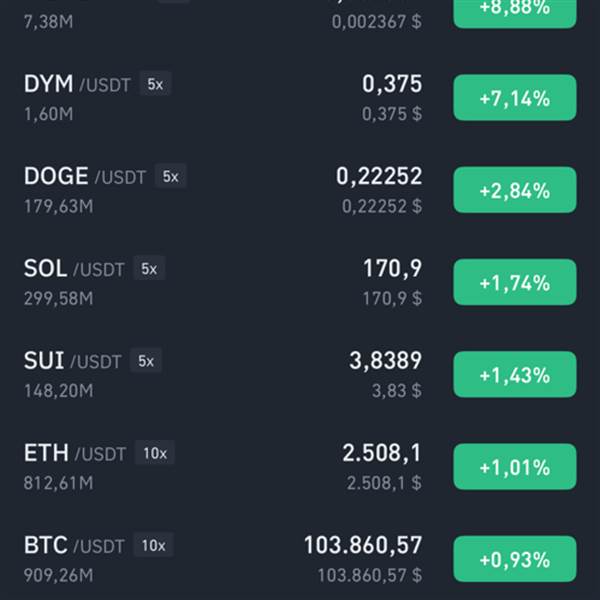
Task: Tap the DOGE 5x leverage badge
Action: point(170,176)
